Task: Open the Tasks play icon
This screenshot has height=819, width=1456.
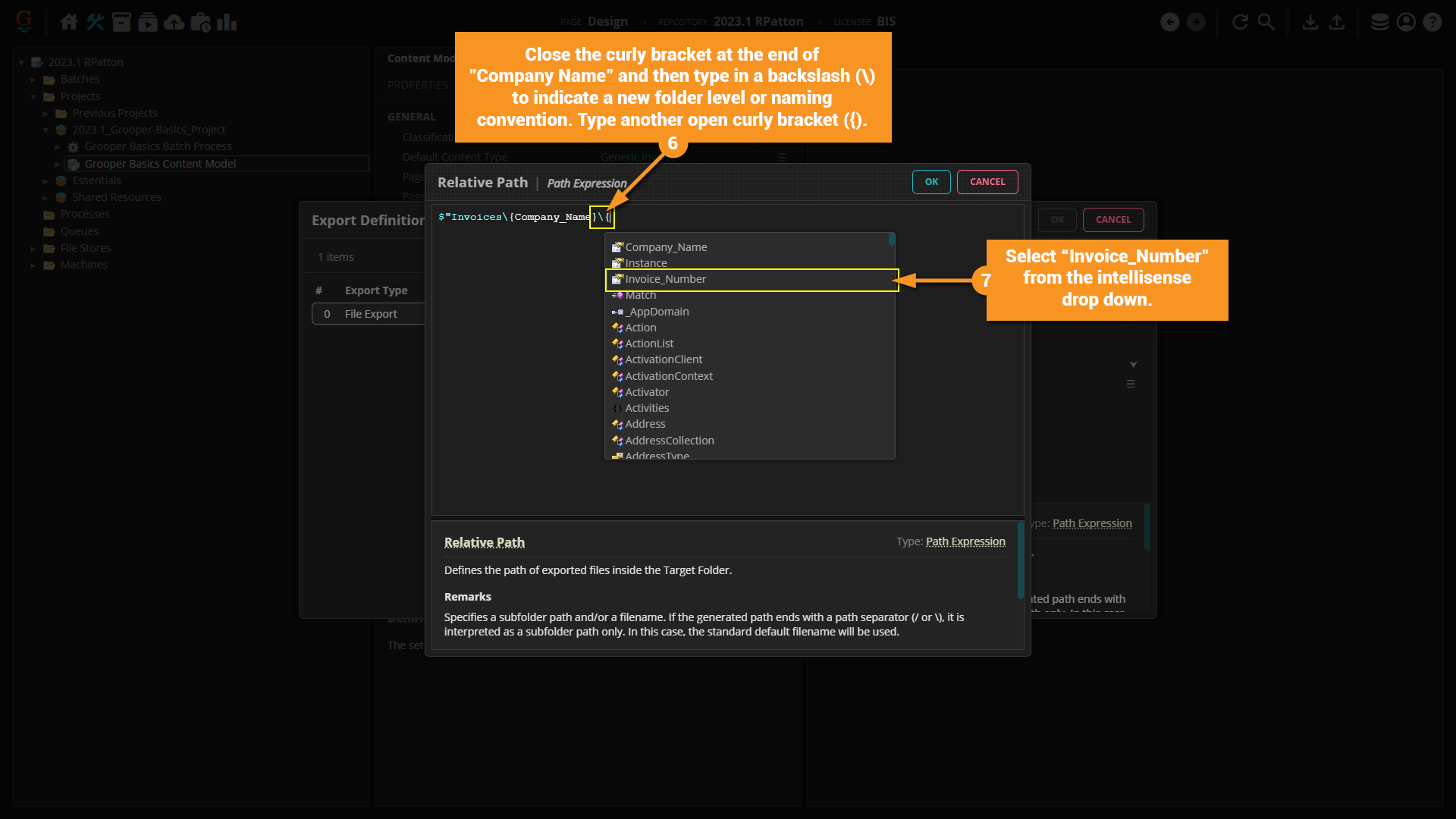Action: point(148,22)
